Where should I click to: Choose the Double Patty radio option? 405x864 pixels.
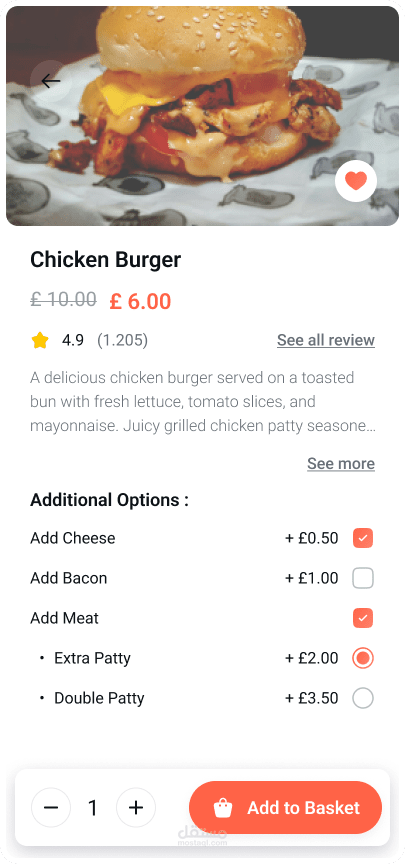(x=363, y=698)
